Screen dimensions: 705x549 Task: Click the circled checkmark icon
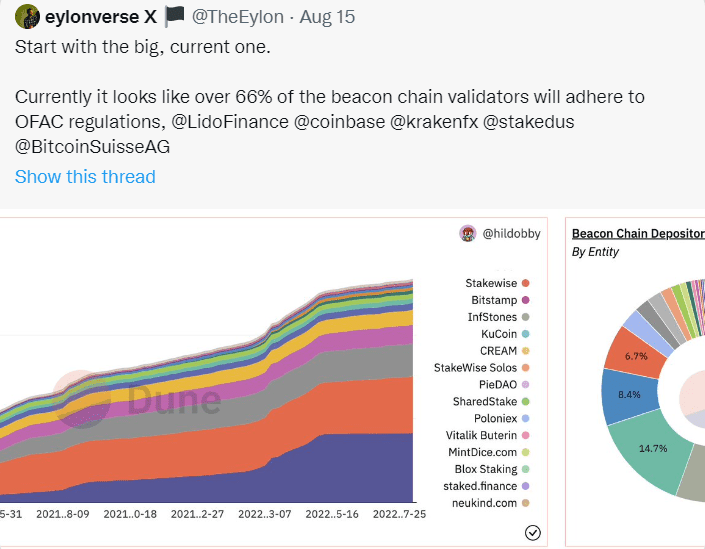click(x=533, y=533)
